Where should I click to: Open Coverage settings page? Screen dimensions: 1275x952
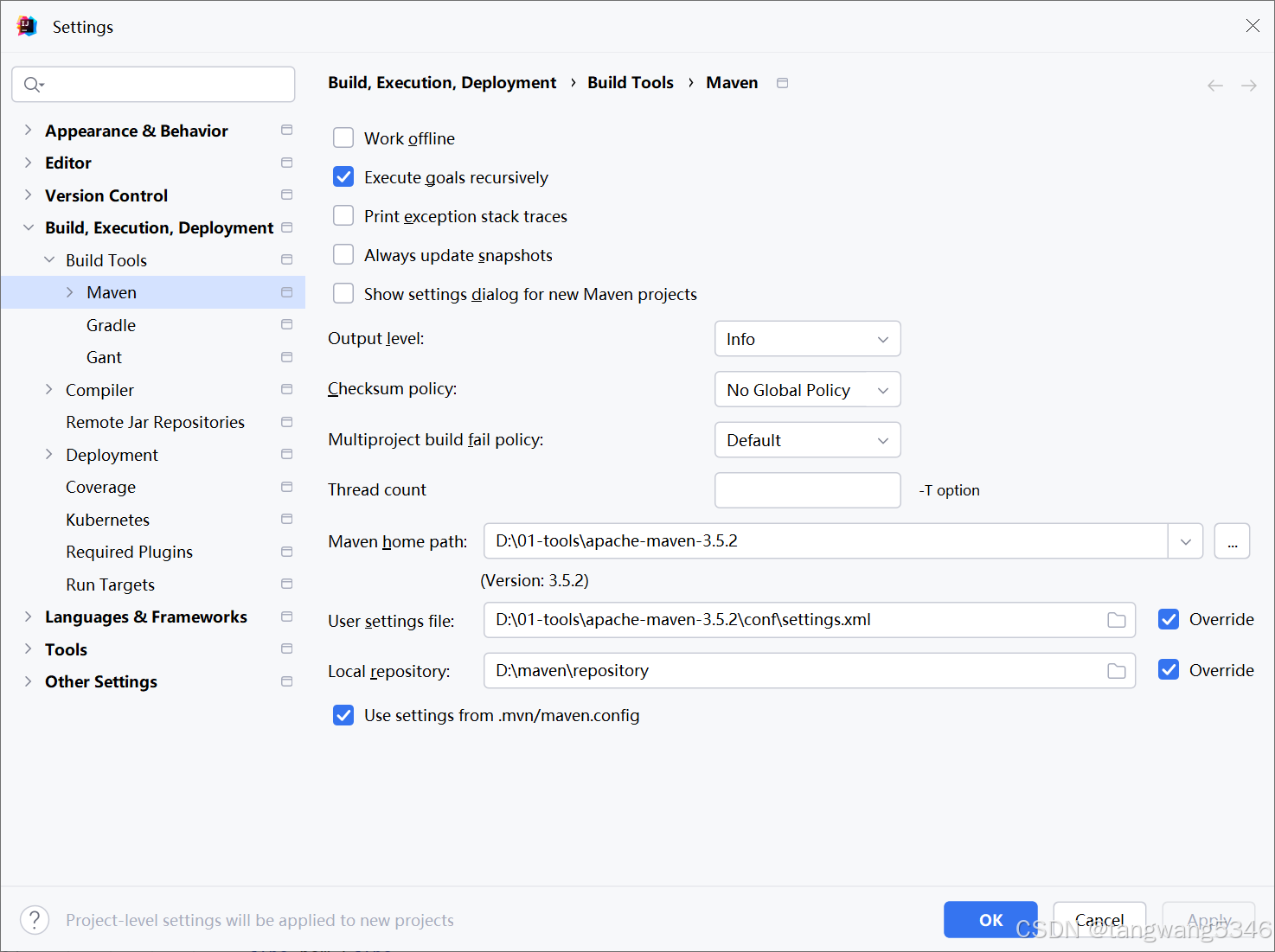pos(100,487)
